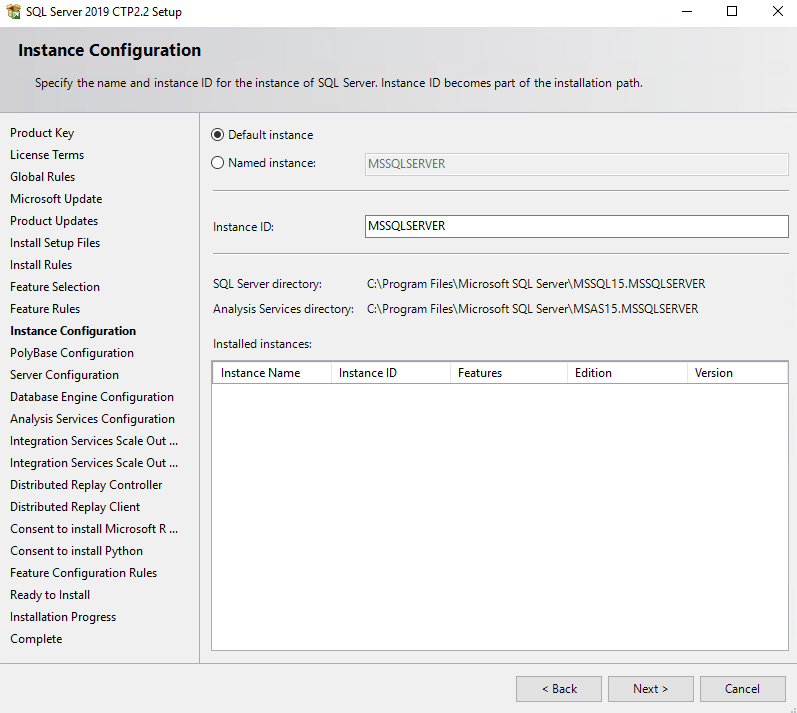Maximize the setup window
This screenshot has width=797, height=713.
732,11
